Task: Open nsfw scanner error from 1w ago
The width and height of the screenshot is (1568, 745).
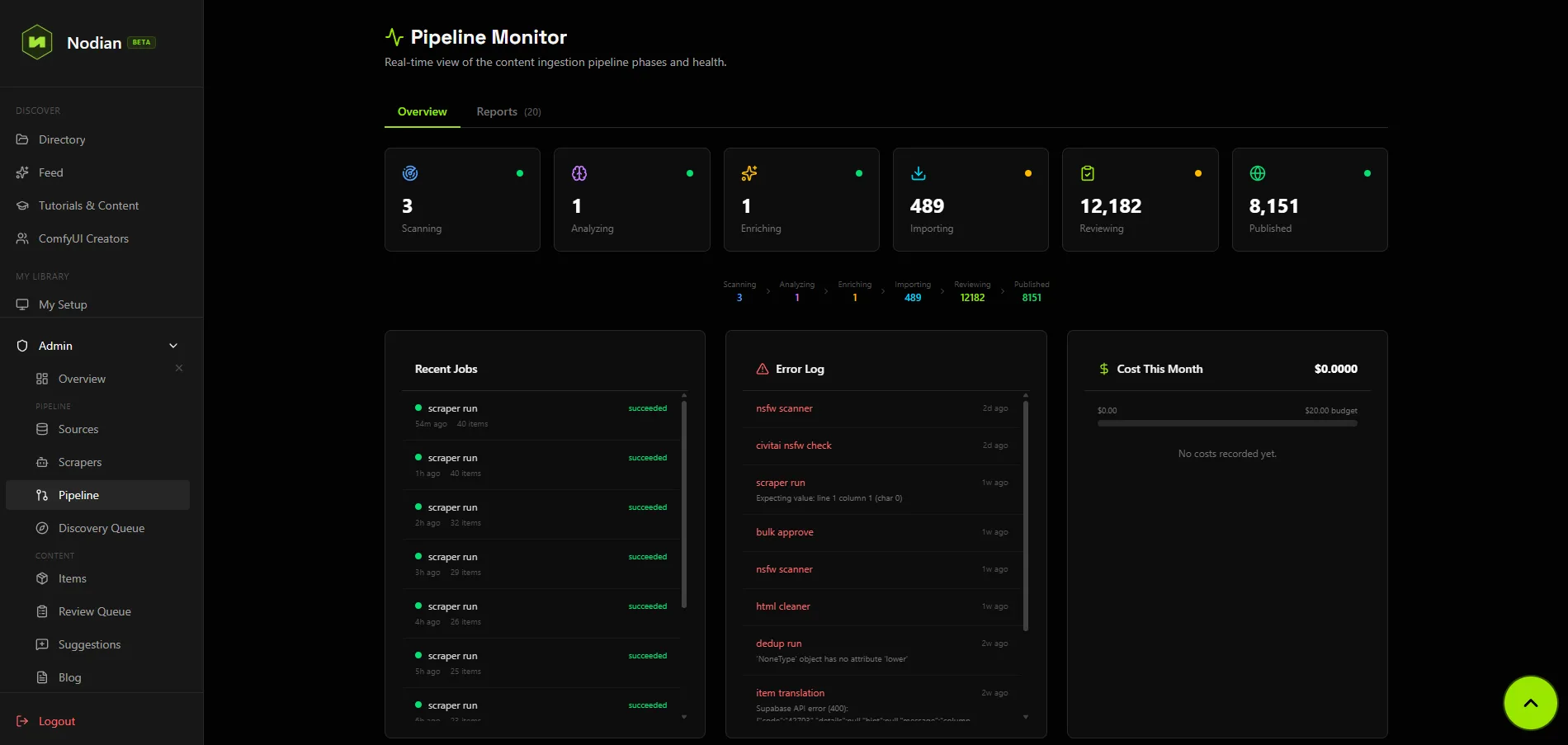Action: [x=882, y=569]
